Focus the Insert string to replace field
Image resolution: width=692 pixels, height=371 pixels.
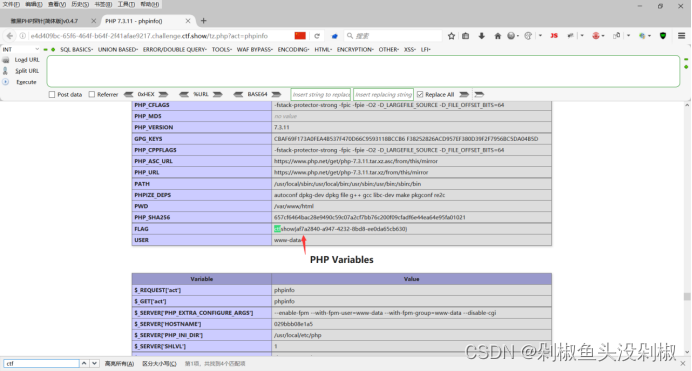coord(321,94)
